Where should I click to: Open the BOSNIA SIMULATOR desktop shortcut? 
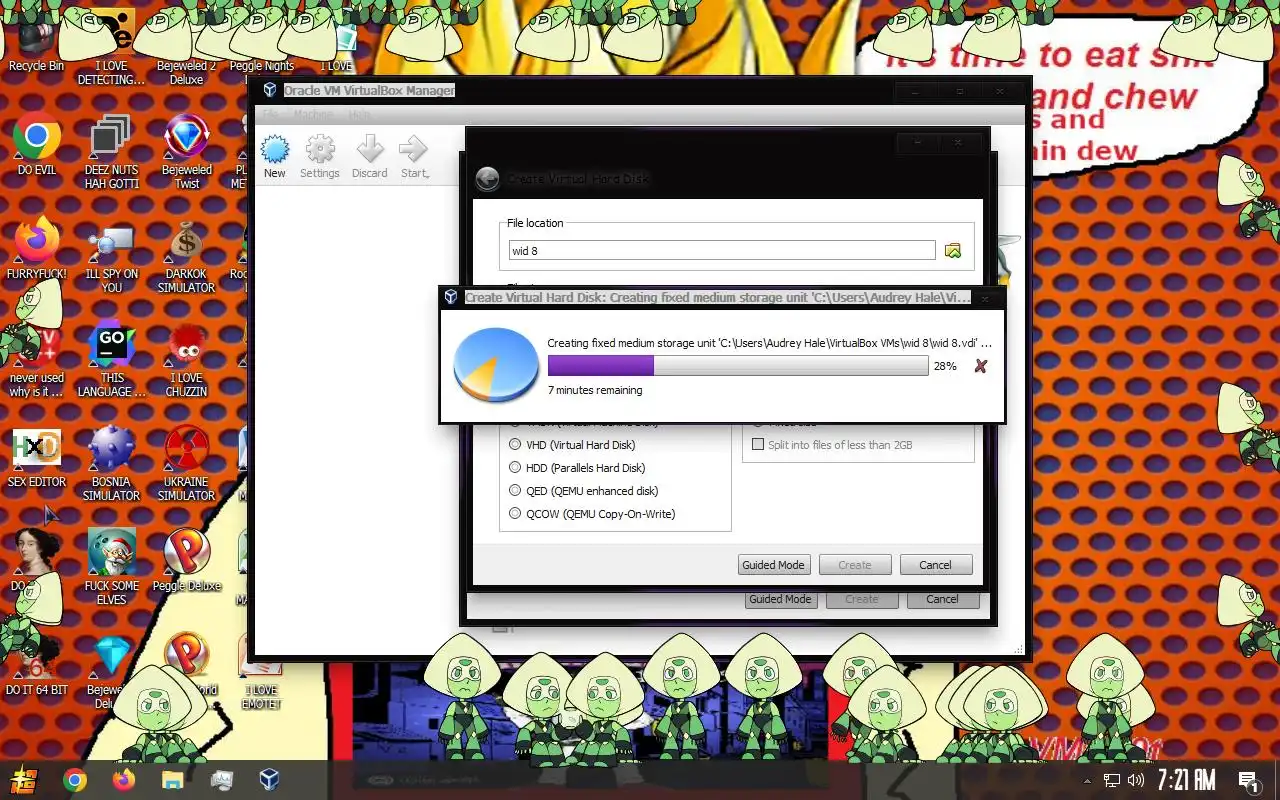111,463
